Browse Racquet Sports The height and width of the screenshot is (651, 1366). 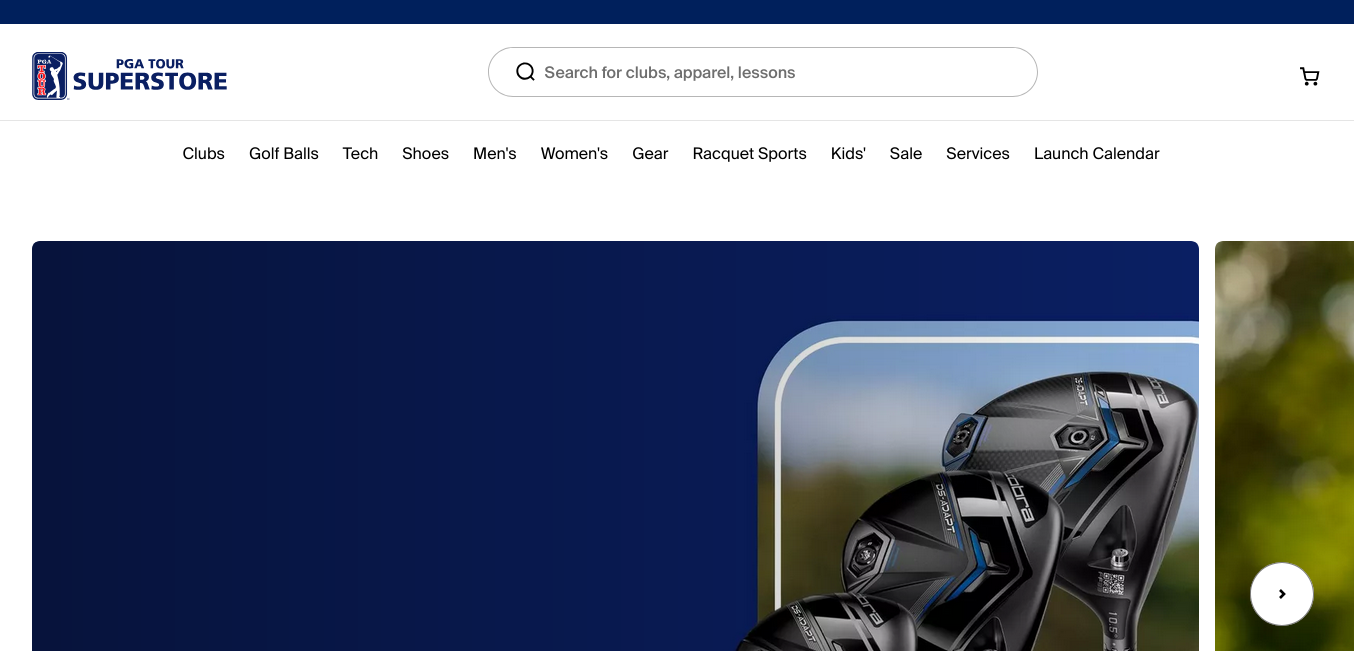tap(750, 153)
